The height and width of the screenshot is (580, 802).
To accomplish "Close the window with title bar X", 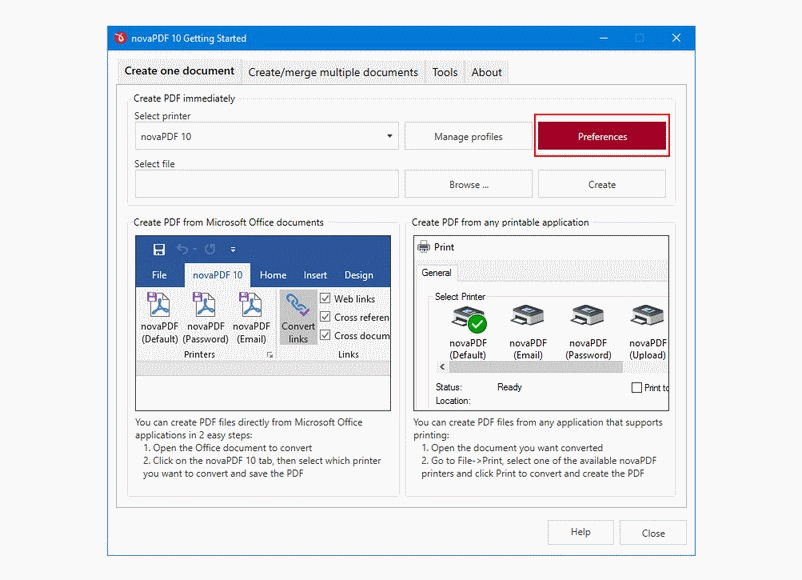I will coord(676,38).
